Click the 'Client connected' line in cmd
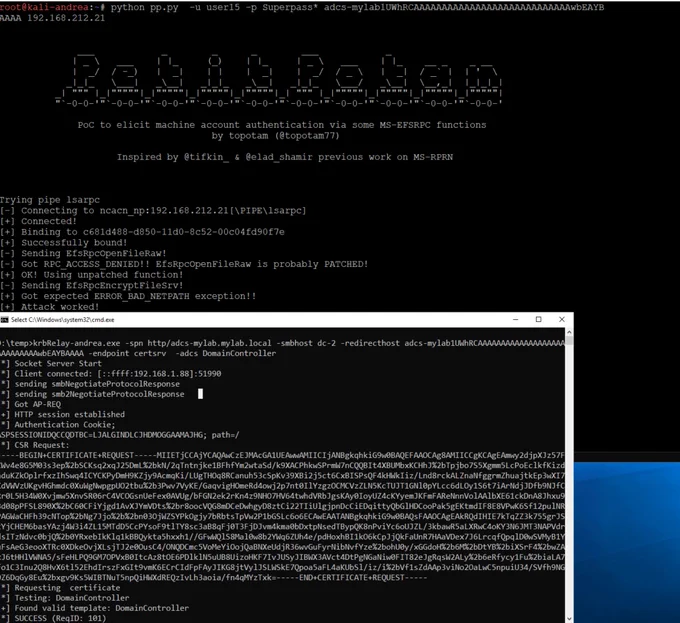The image size is (680, 623). (111, 373)
